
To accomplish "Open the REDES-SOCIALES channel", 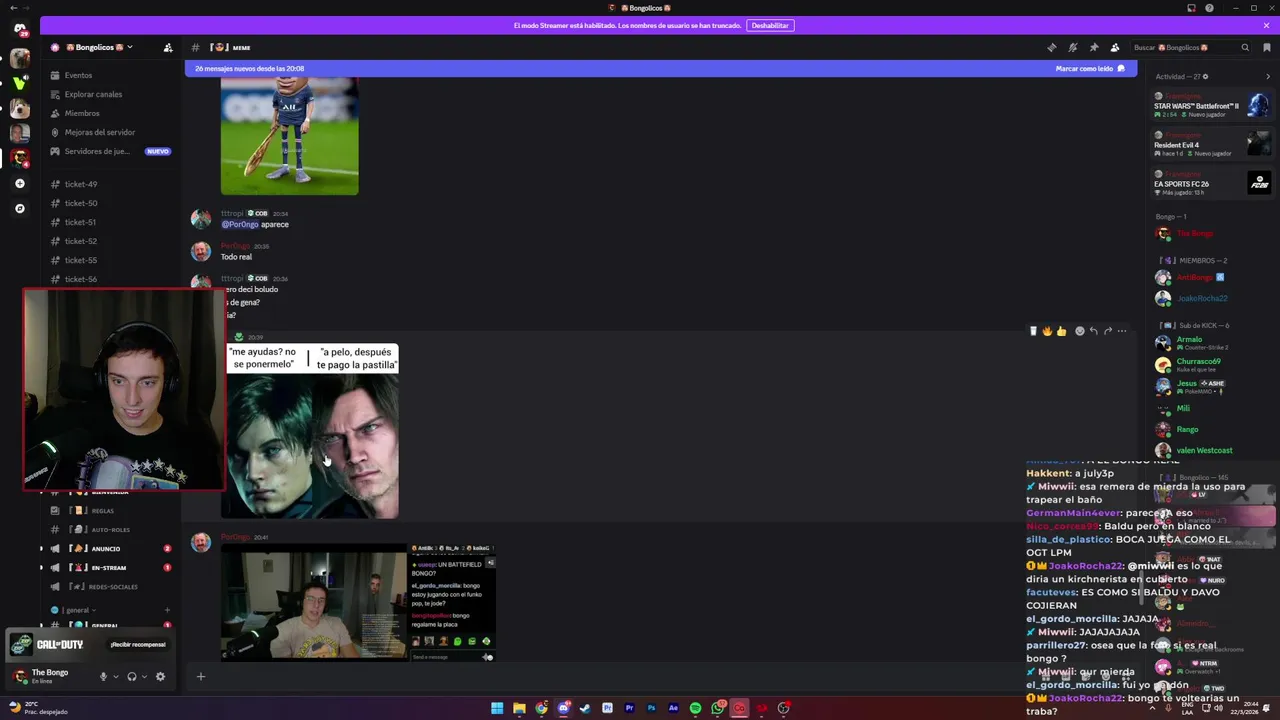I will [110, 586].
